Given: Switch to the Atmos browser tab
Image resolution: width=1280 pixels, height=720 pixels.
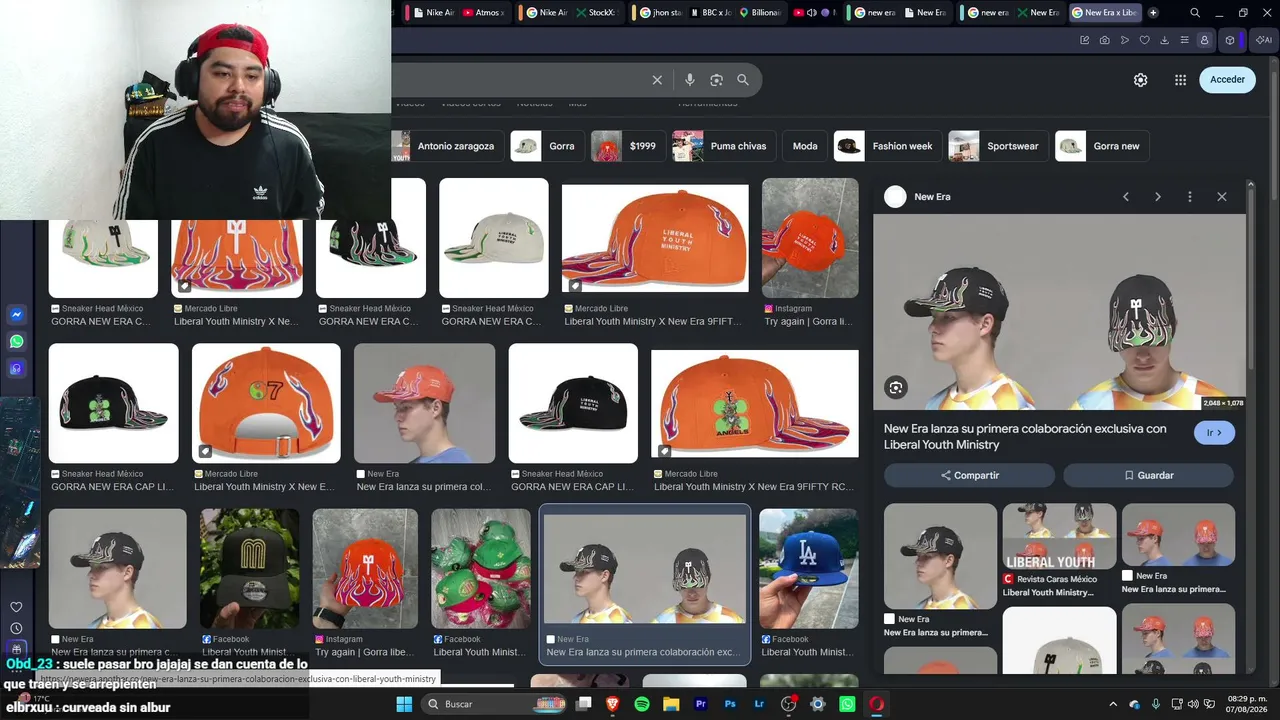Looking at the screenshot, I should pyautogui.click(x=483, y=13).
